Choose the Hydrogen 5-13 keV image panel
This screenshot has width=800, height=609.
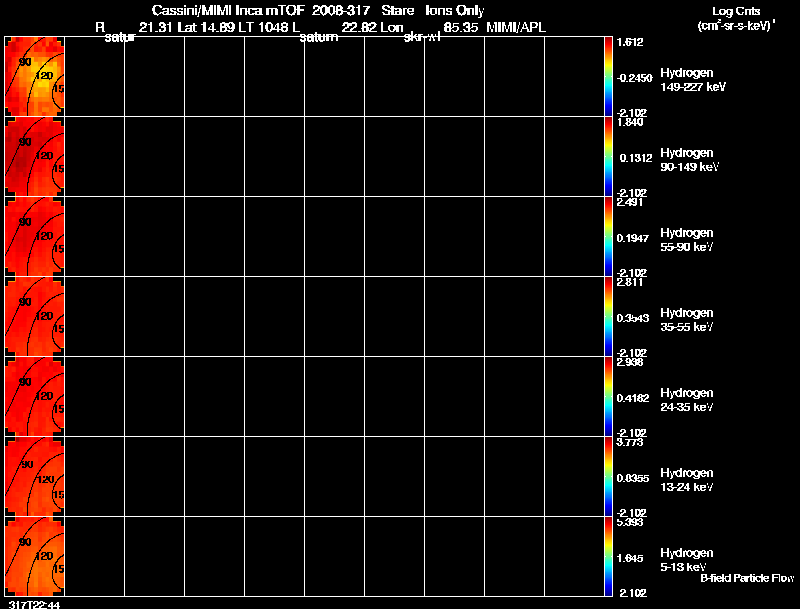[x=34, y=556]
